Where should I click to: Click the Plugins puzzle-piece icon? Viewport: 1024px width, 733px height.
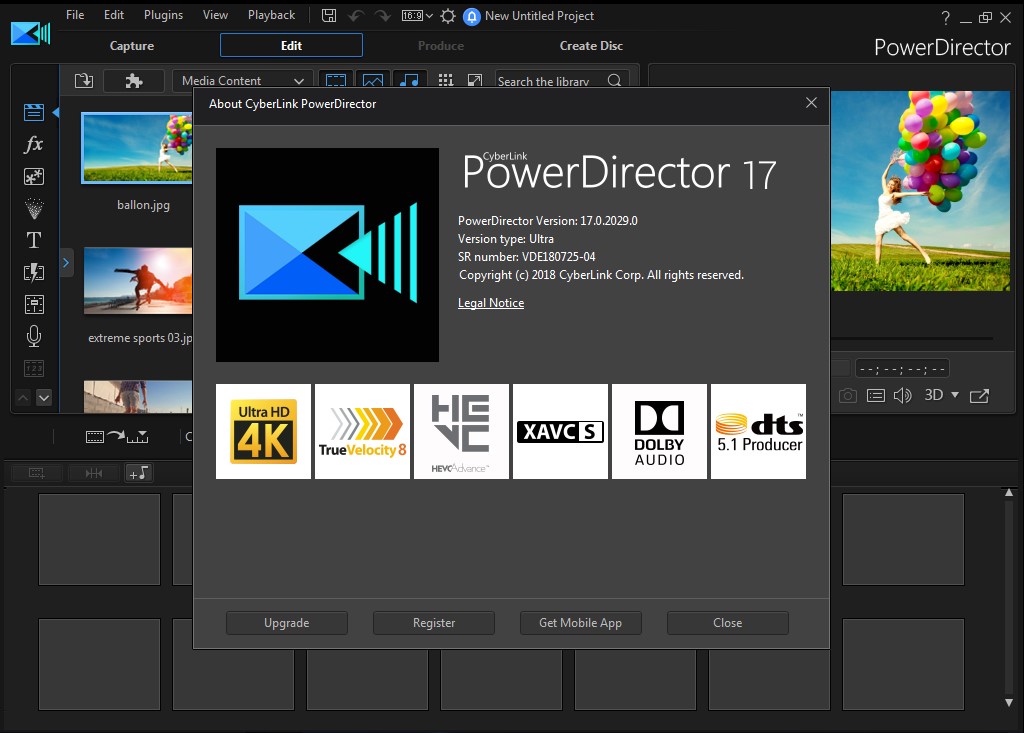click(134, 80)
